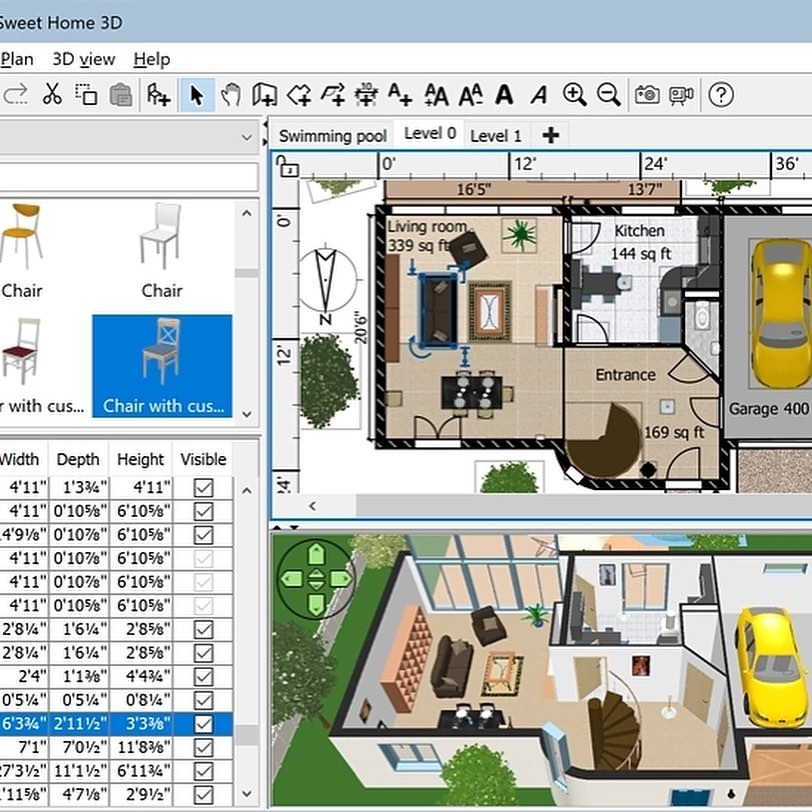
Task: Click the 3D view navigation right arrow
Action: (341, 579)
